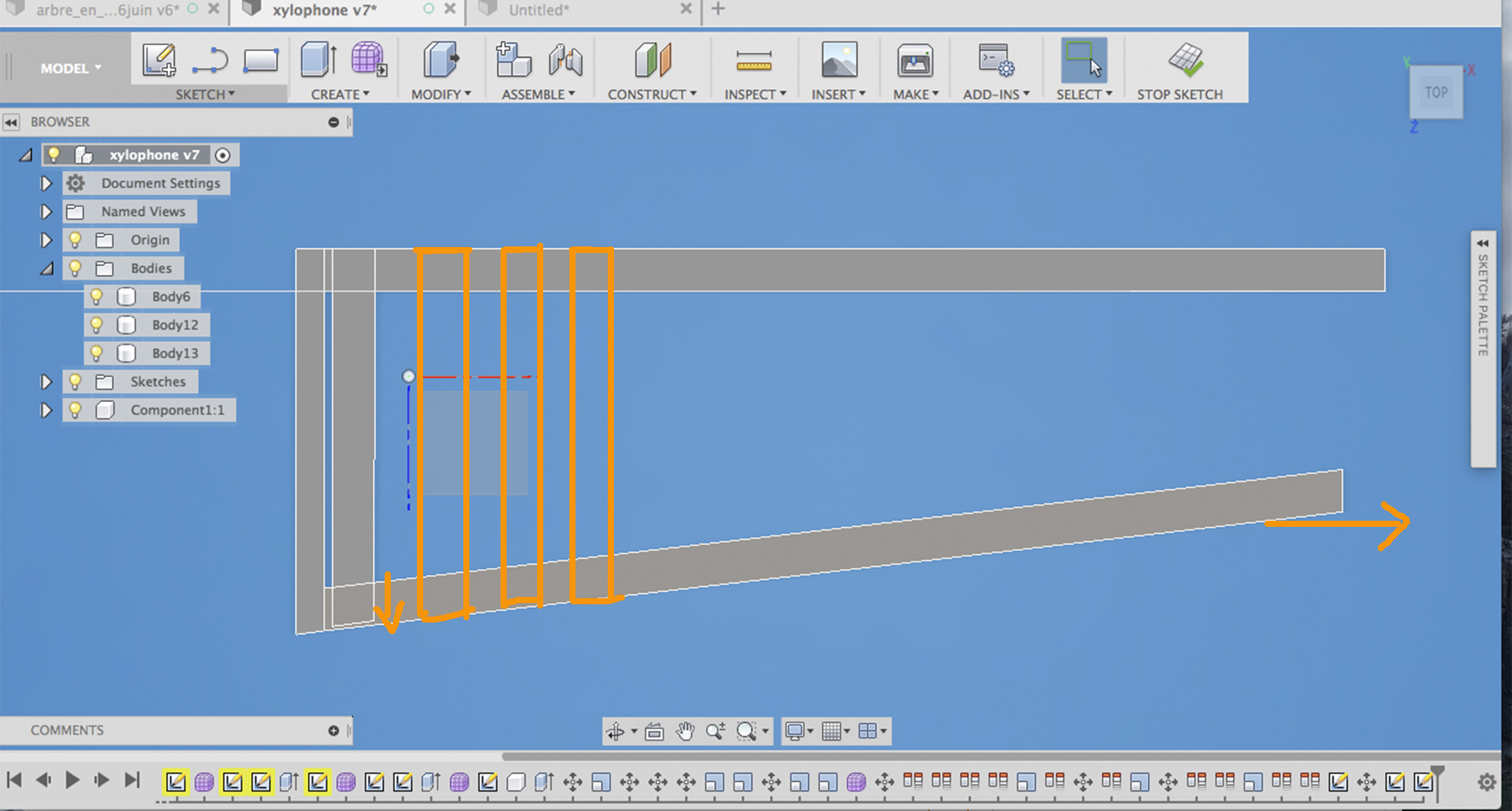Activate the Select window tool icon
Viewport: 1512px width, 811px height.
pyautogui.click(x=1084, y=60)
